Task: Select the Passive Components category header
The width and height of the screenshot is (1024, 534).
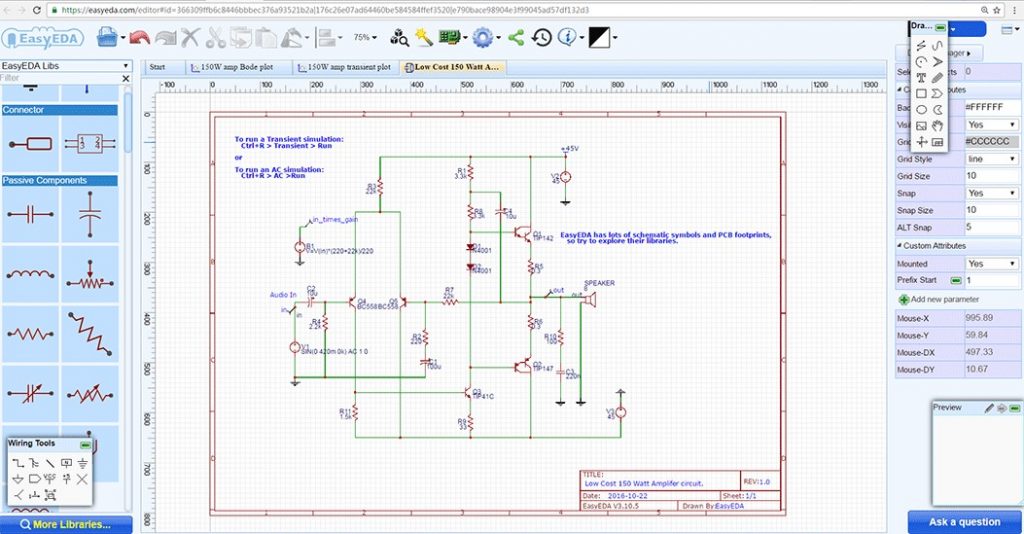Action: (59, 180)
